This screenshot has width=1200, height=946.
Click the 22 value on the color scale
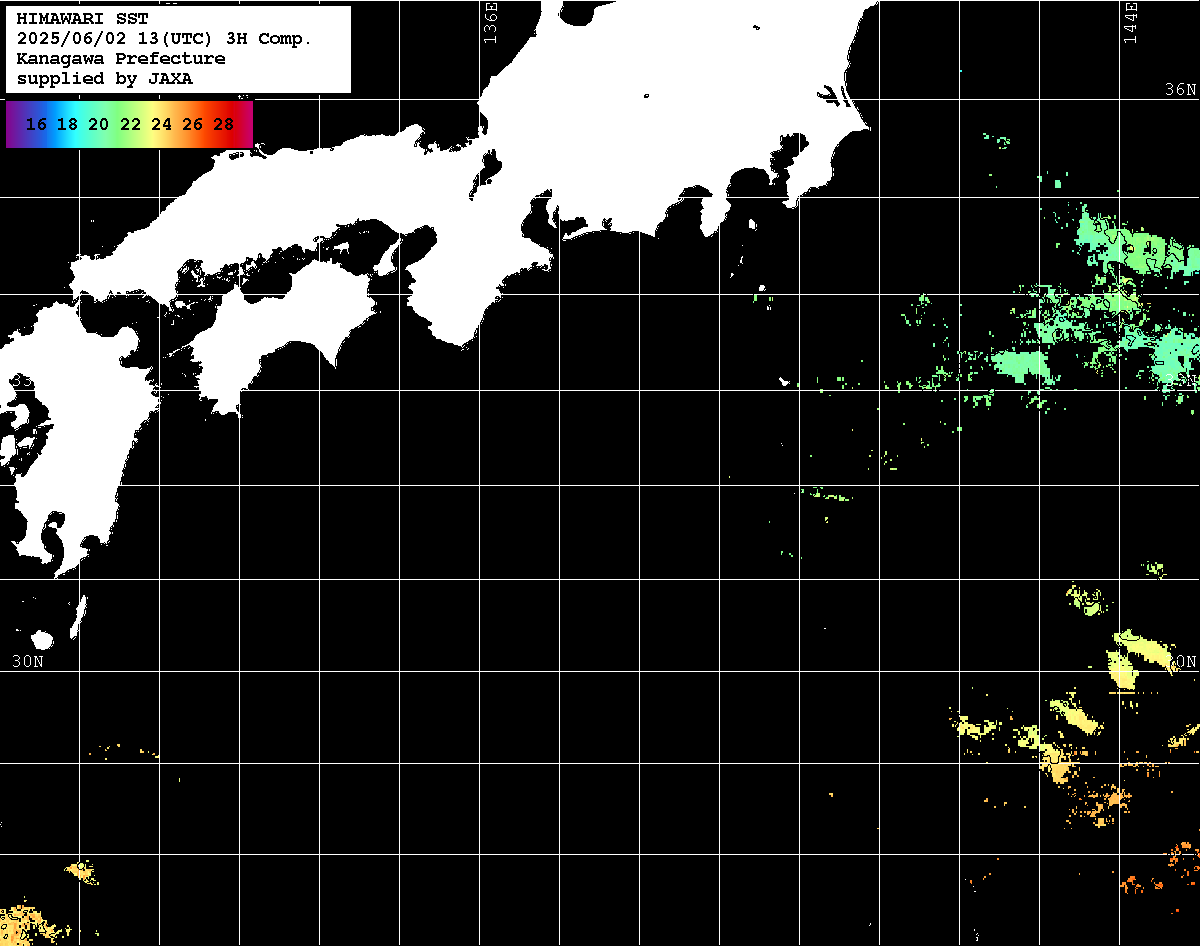[130, 125]
